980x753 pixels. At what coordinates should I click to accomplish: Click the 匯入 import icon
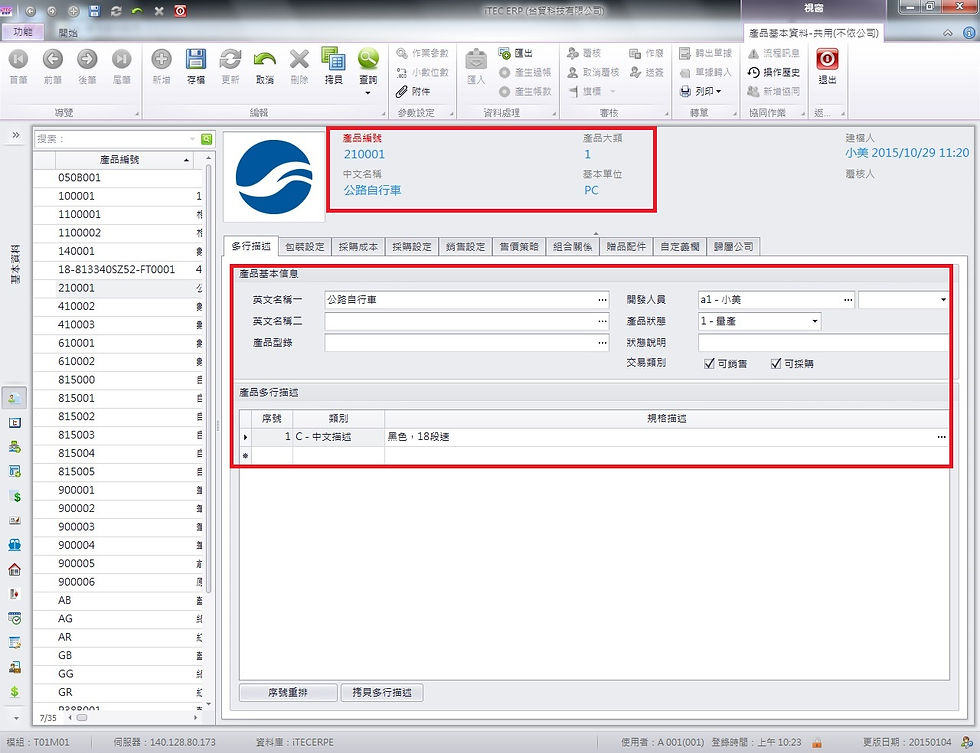[476, 60]
